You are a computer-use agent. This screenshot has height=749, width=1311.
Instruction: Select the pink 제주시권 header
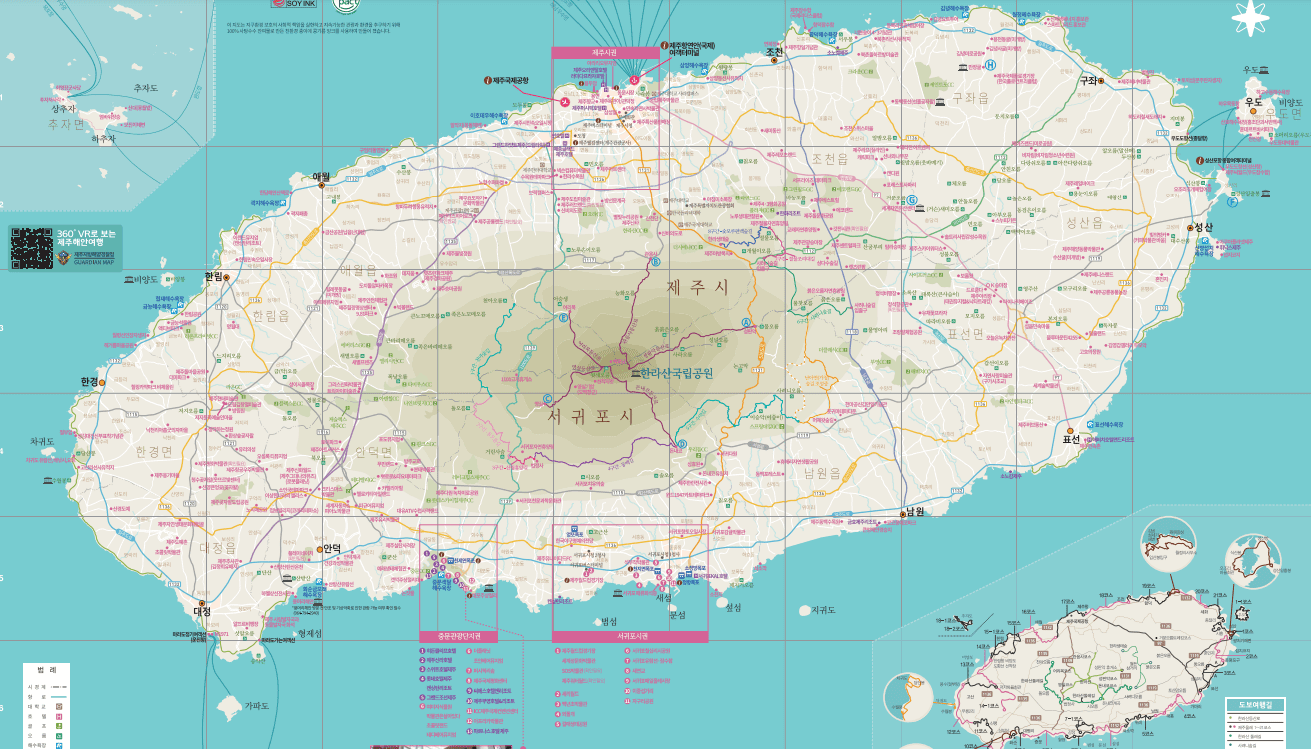click(606, 52)
